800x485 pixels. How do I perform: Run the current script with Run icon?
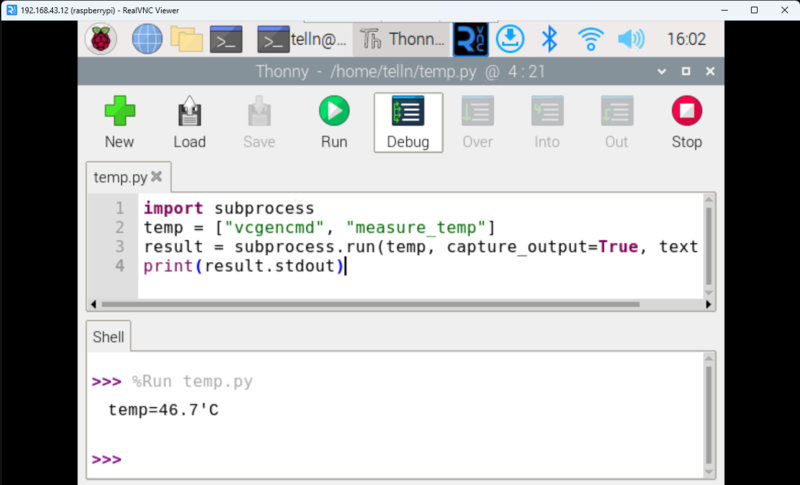334,122
